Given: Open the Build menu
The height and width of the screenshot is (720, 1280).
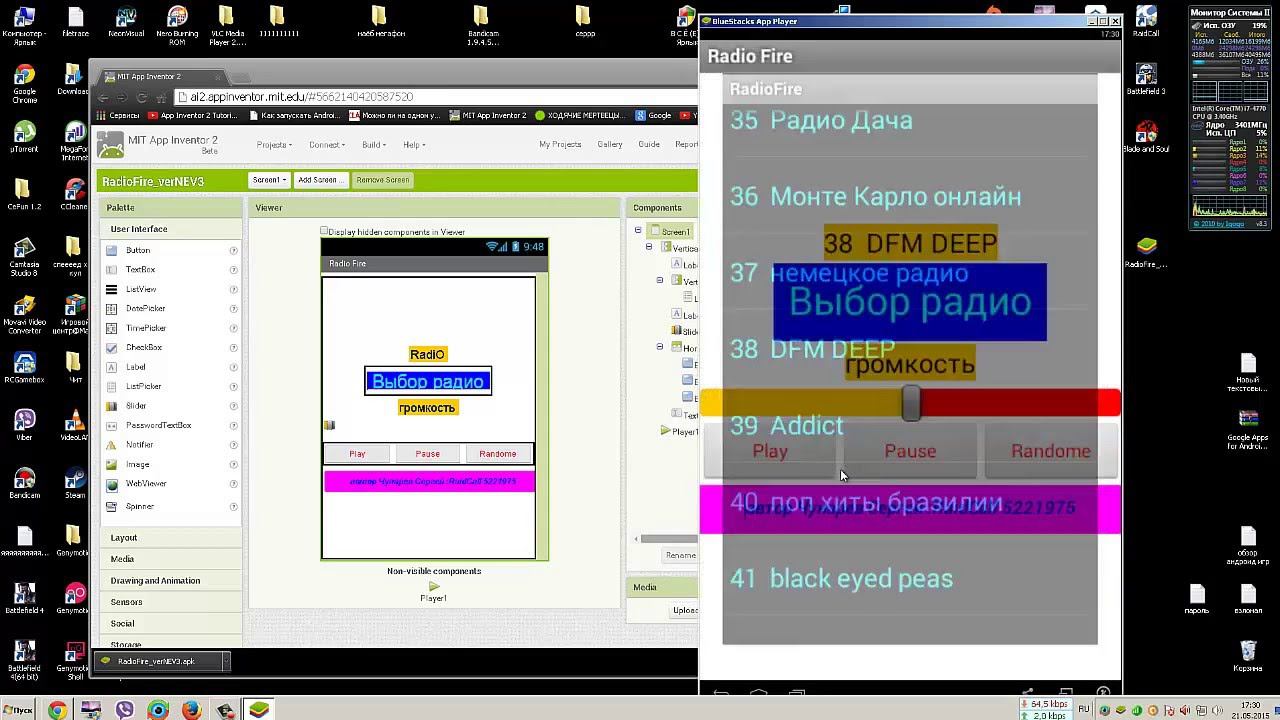Looking at the screenshot, I should click(374, 145).
